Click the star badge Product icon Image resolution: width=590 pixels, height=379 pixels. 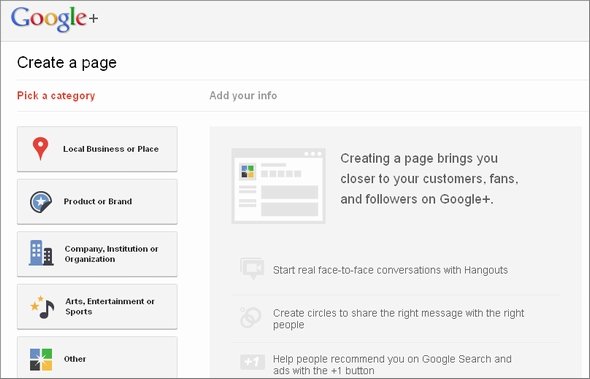pyautogui.click(x=41, y=202)
